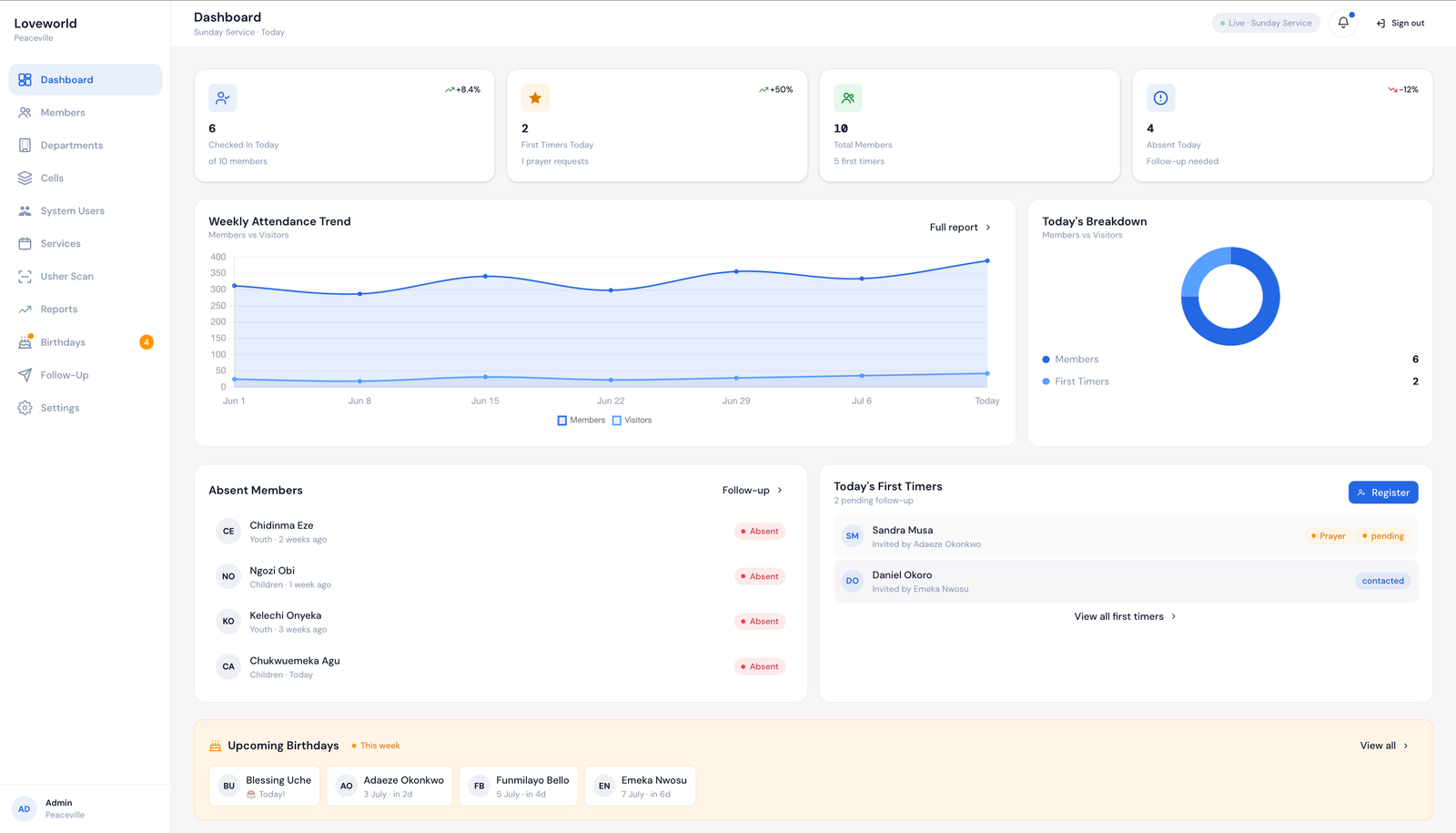Click the System Users icon
The width and height of the screenshot is (1456, 833).
coord(25,211)
